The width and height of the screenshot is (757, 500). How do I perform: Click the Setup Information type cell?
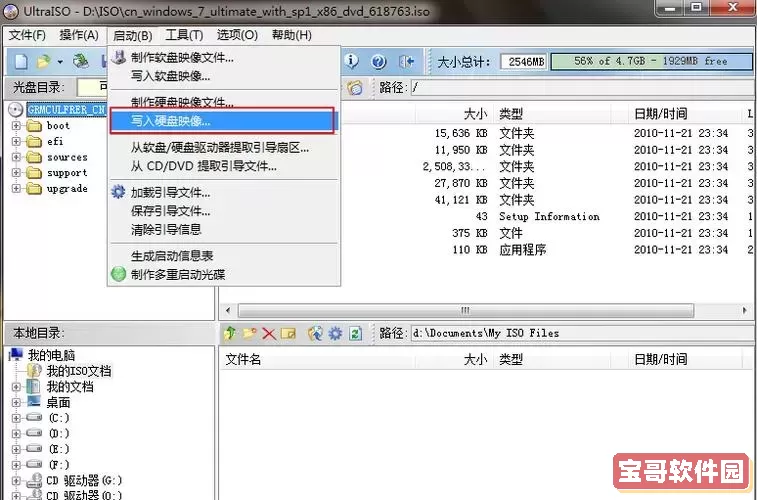click(549, 216)
